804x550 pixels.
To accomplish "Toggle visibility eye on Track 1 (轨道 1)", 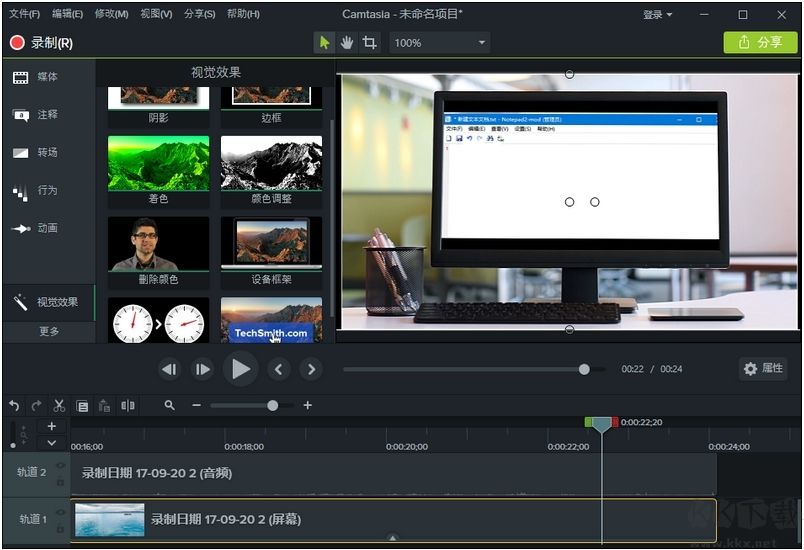I will pos(60,513).
